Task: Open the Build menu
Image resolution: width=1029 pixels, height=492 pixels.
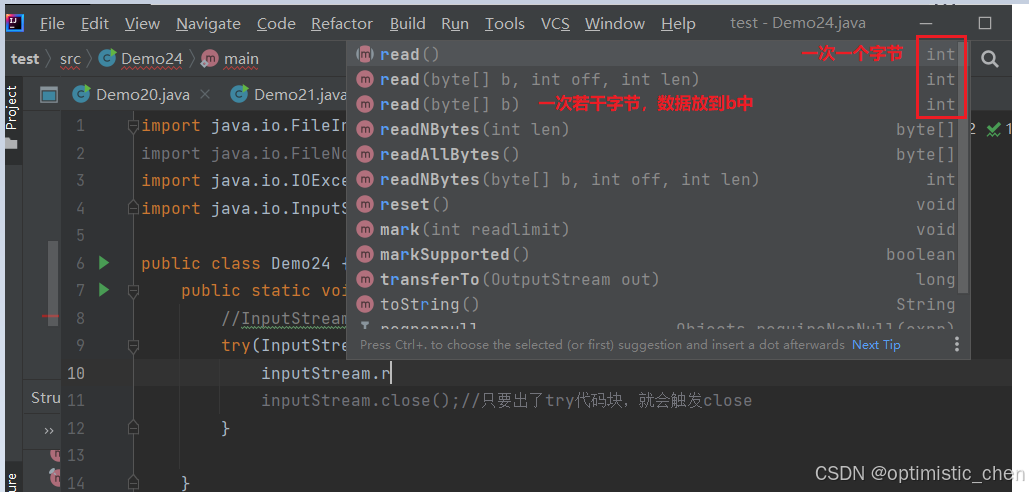Action: coord(408,24)
